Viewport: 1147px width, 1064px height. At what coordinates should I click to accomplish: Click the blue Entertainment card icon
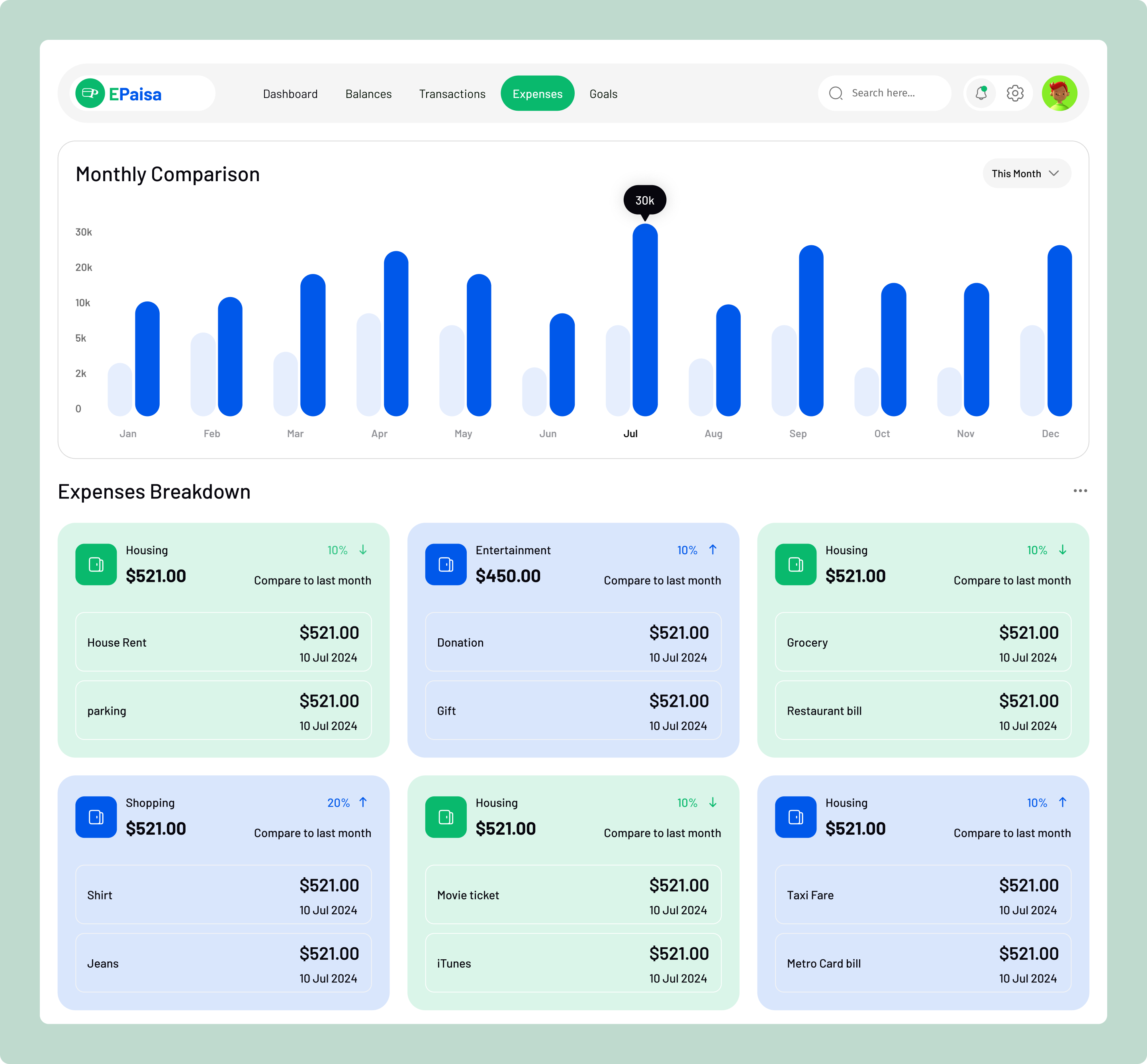446,565
